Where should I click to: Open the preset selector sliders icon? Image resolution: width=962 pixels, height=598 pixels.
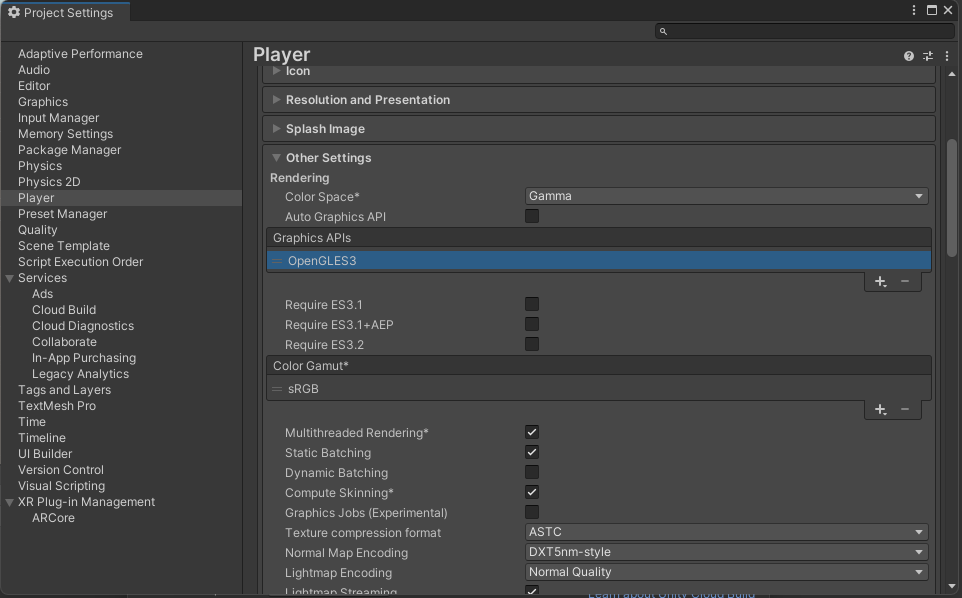point(928,56)
